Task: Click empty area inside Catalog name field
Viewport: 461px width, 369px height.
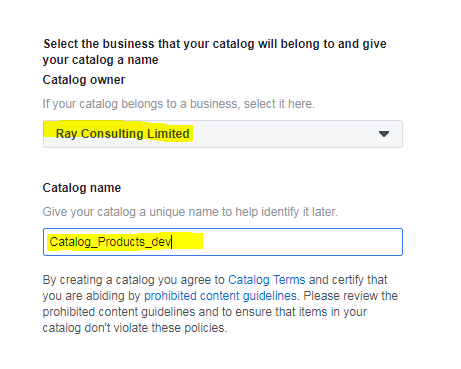Action: pyautogui.click(x=300, y=242)
